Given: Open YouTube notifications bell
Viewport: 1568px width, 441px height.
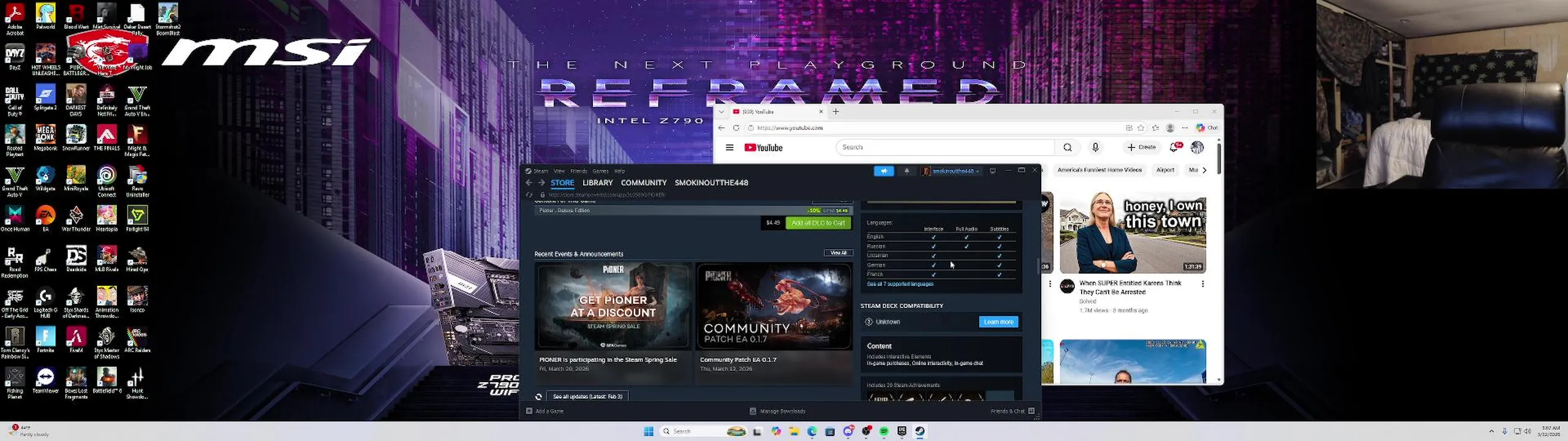Looking at the screenshot, I should (x=1174, y=147).
